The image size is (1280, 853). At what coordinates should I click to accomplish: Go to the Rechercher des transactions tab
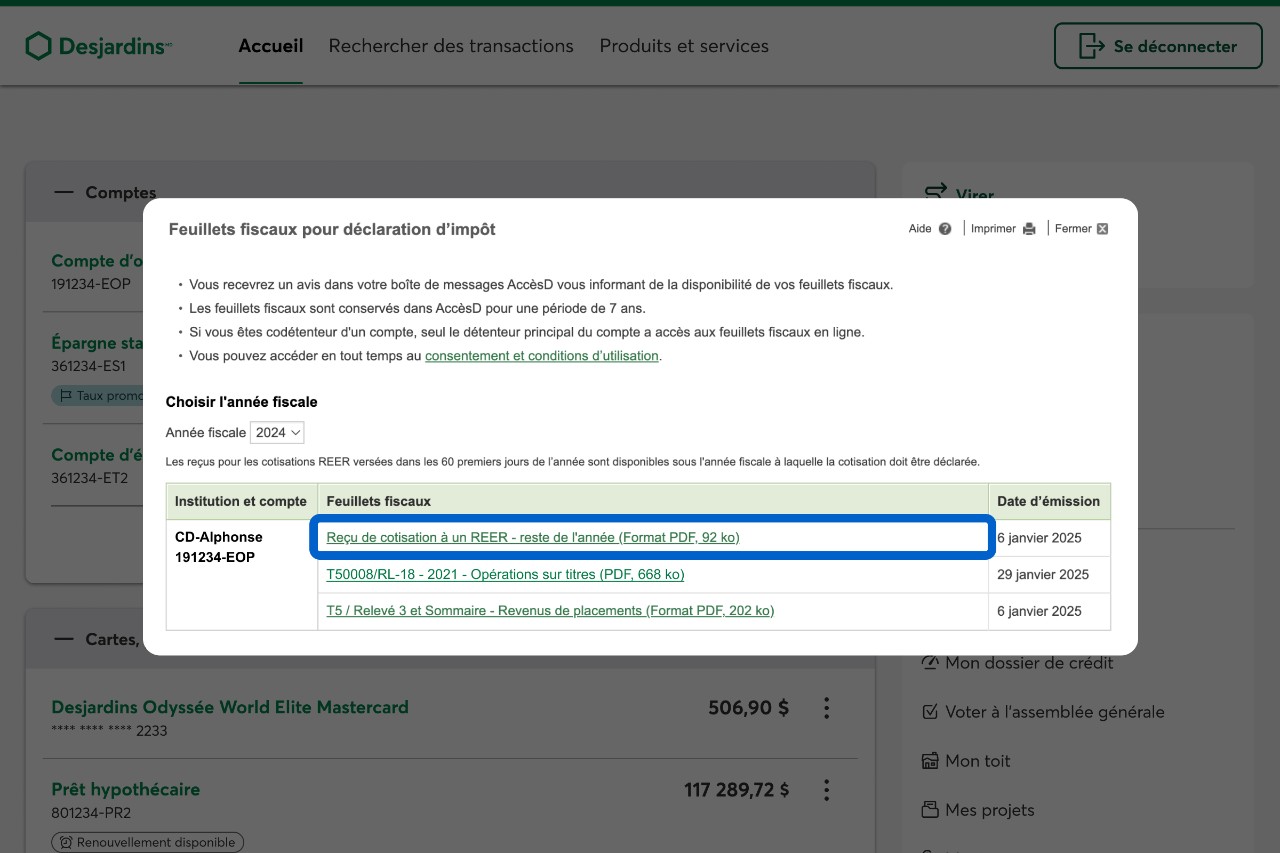point(451,46)
